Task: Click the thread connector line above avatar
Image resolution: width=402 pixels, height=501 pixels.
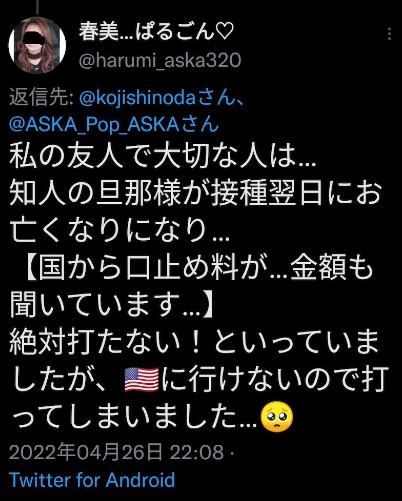Action: coord(37,7)
